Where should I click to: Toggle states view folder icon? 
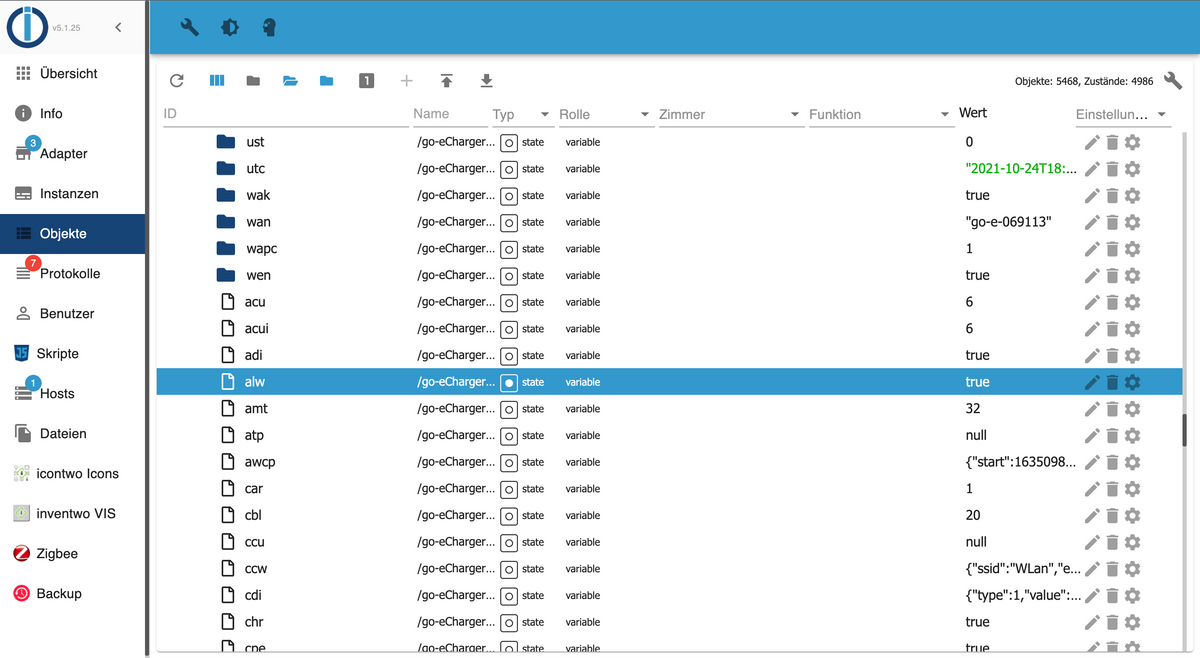coord(326,80)
